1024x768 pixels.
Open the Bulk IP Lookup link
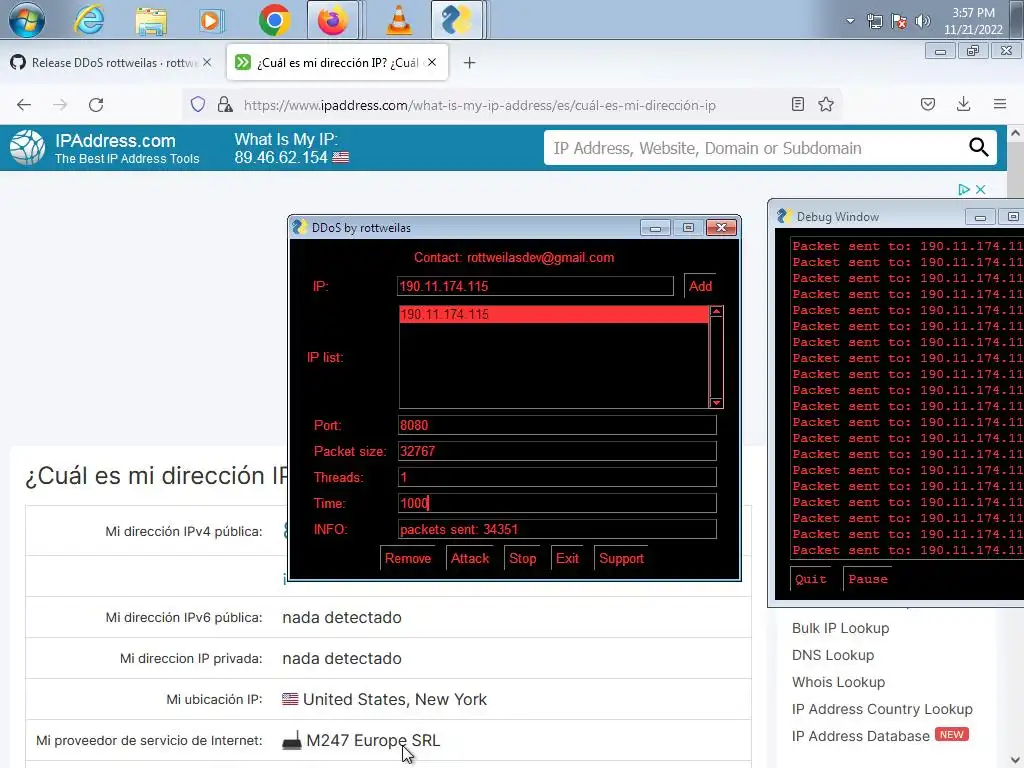840,628
